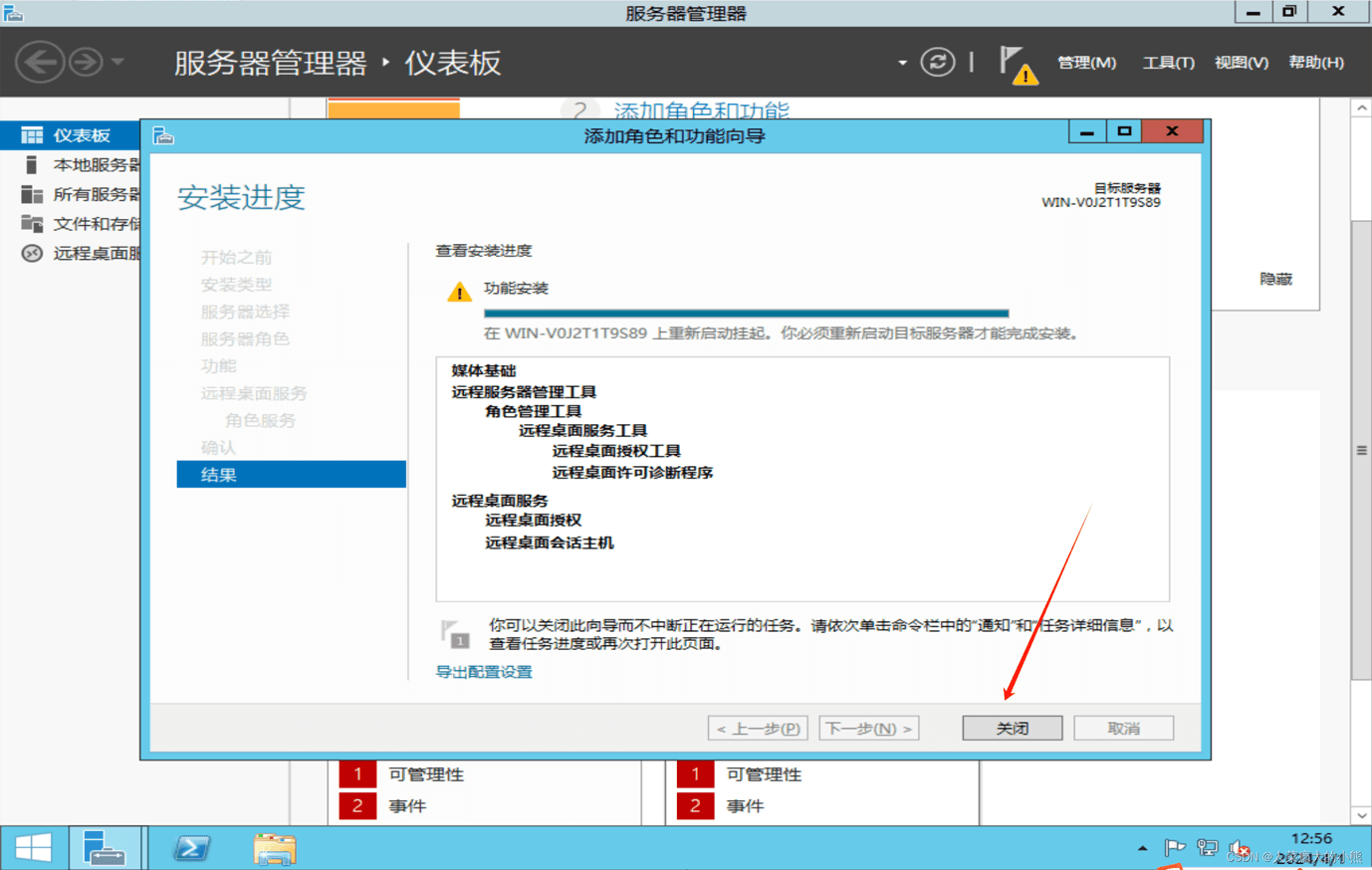Viewport: 1372px width, 870px height.
Task: Click Server Manager taskbar icon
Action: click(x=104, y=848)
